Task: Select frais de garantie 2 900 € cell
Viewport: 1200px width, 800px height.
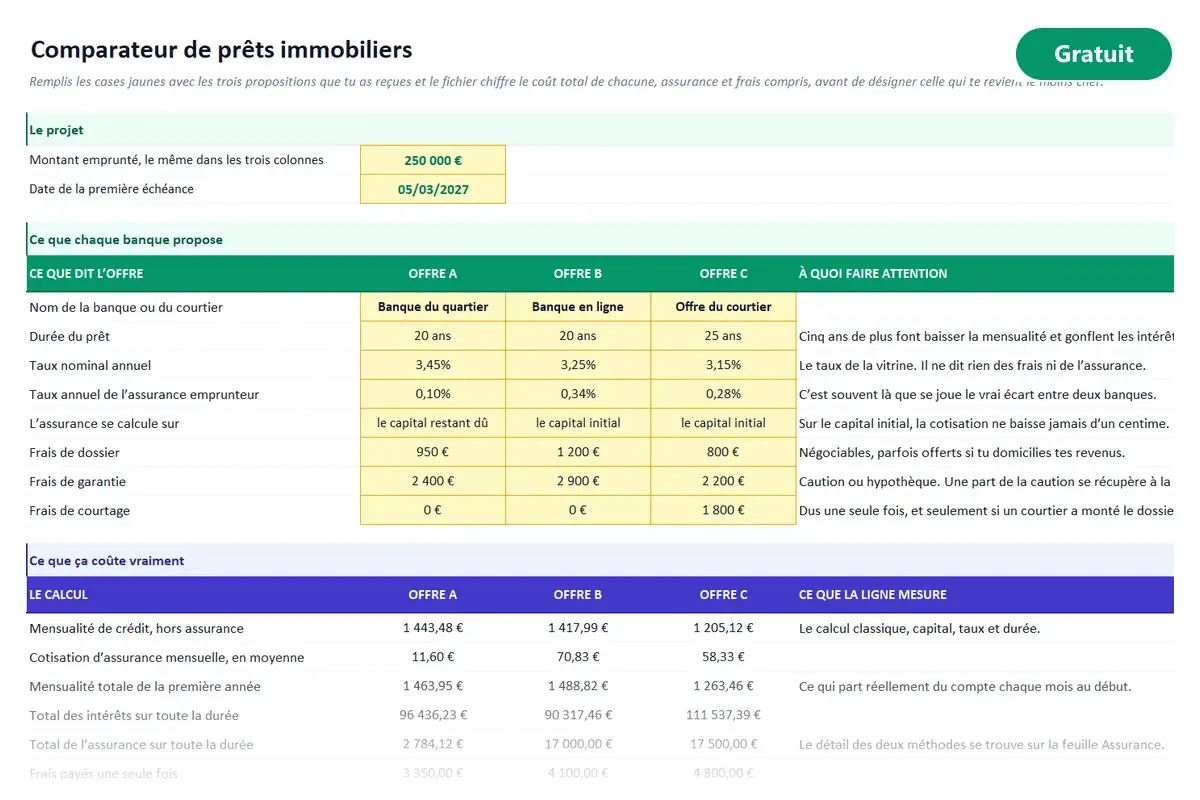Action: [x=578, y=481]
